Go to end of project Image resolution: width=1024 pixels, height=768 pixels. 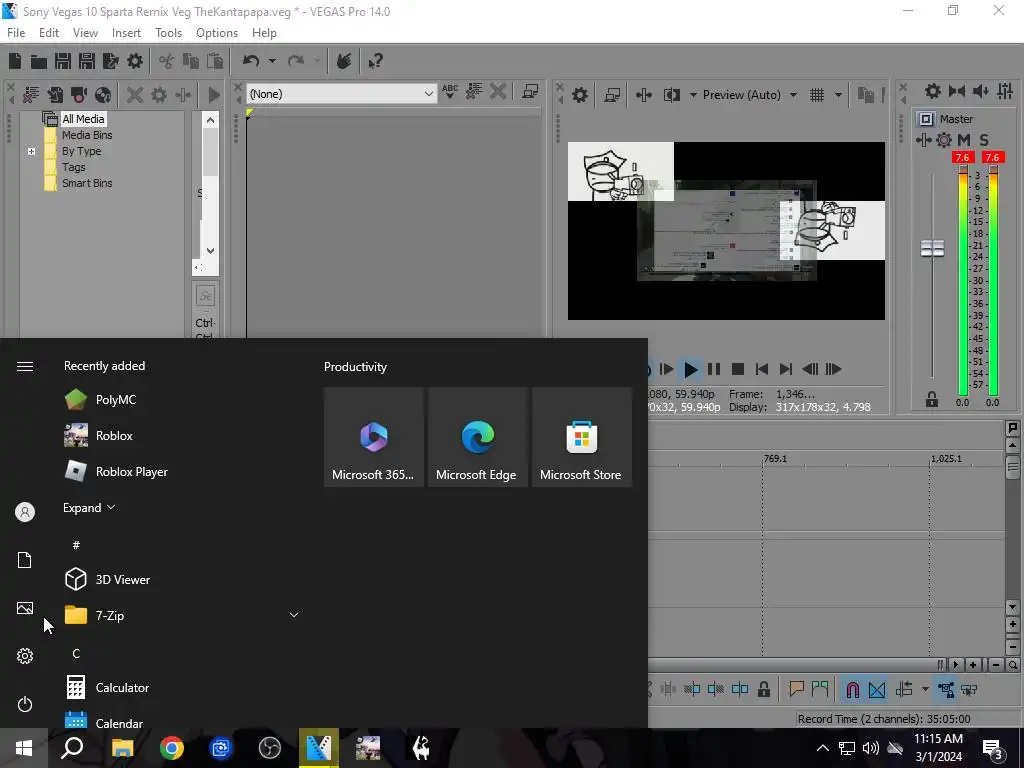786,370
